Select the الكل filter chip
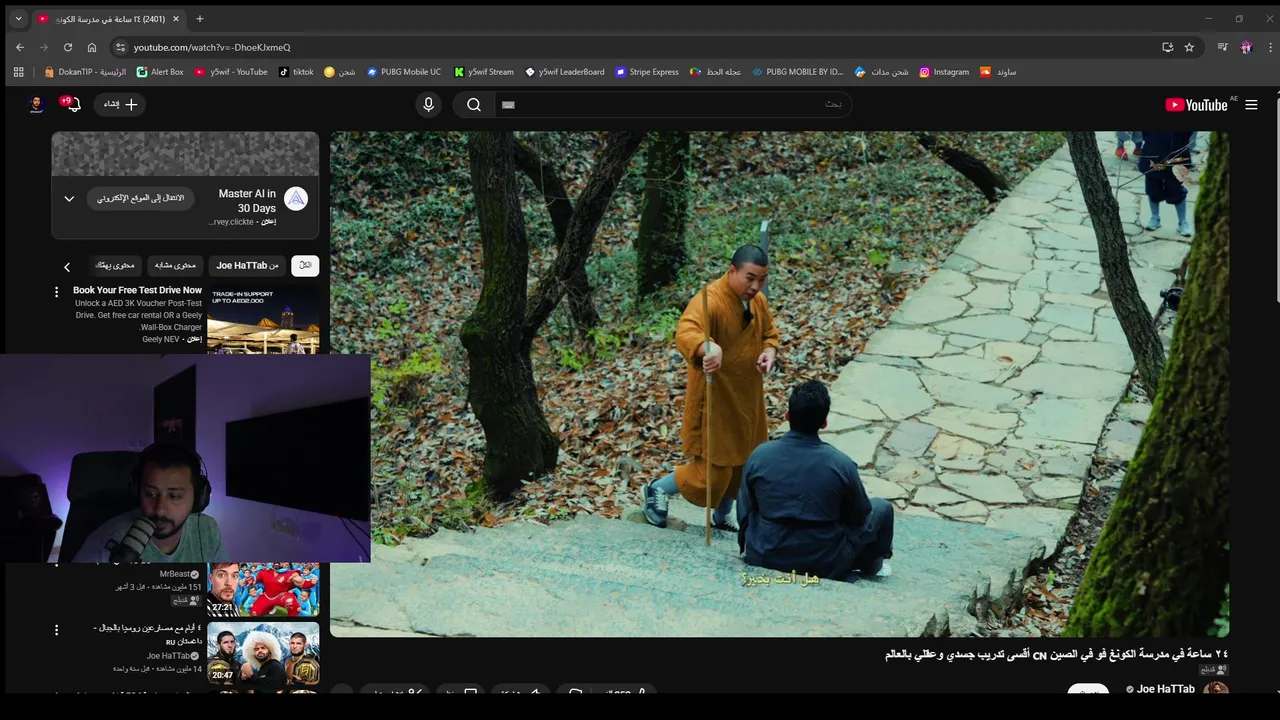This screenshot has width=1280, height=720. point(305,266)
